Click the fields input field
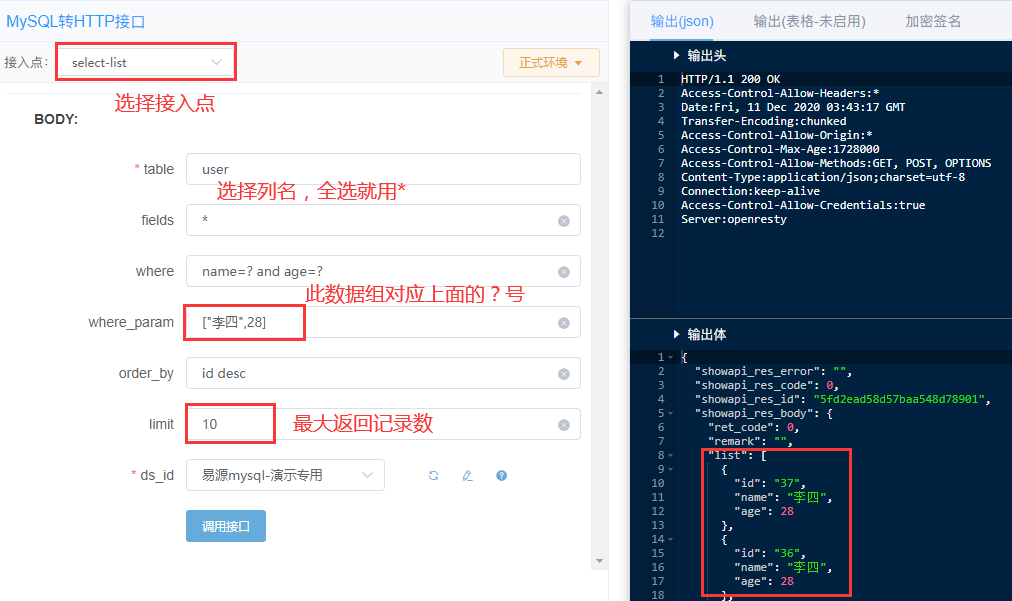Screen dimensions: 1012x601 point(383,220)
